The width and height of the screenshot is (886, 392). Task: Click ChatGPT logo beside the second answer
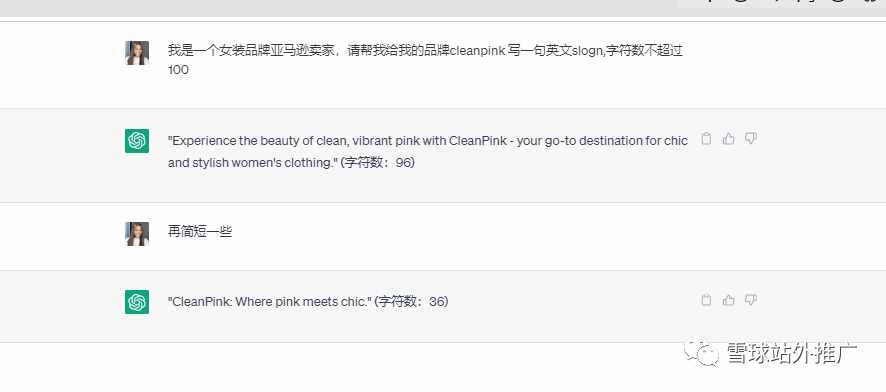click(137, 302)
